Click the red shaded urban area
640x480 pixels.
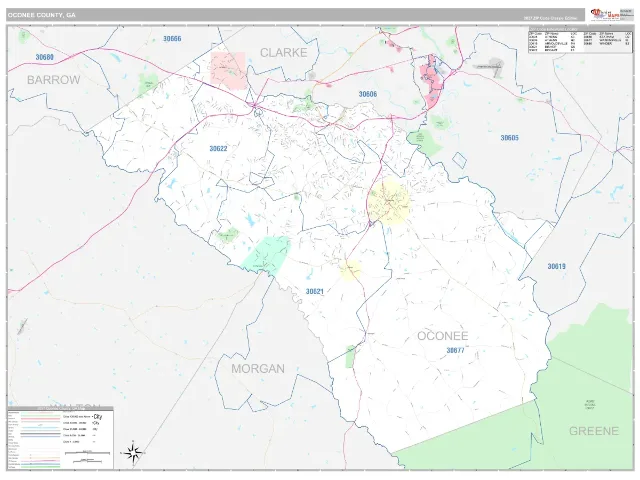click(x=434, y=82)
